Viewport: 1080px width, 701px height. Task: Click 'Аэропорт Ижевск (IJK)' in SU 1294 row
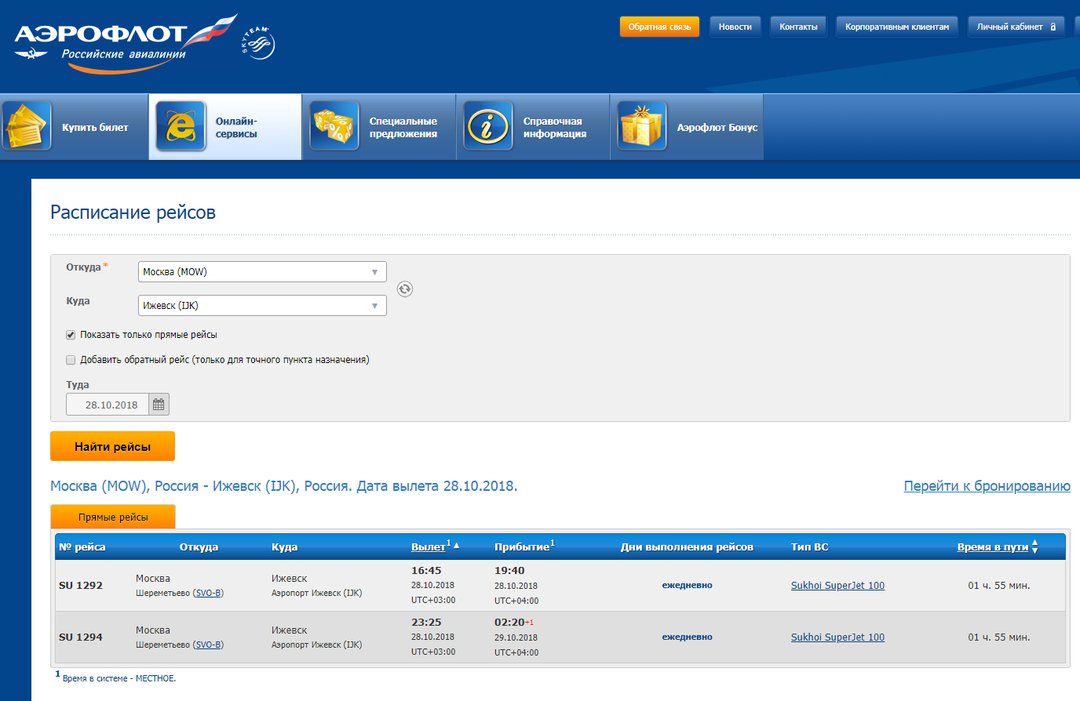pos(317,645)
